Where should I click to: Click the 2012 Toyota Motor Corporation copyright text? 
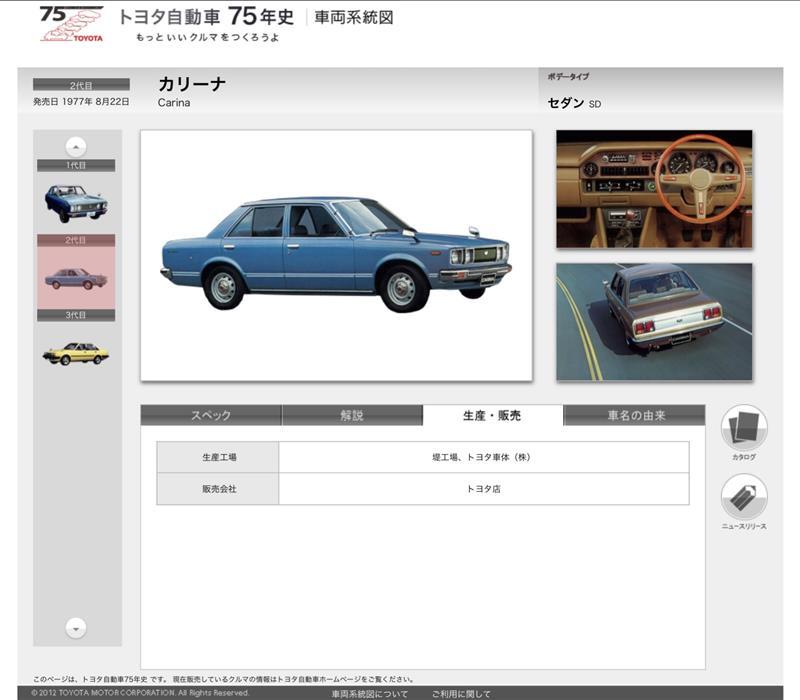click(140, 693)
